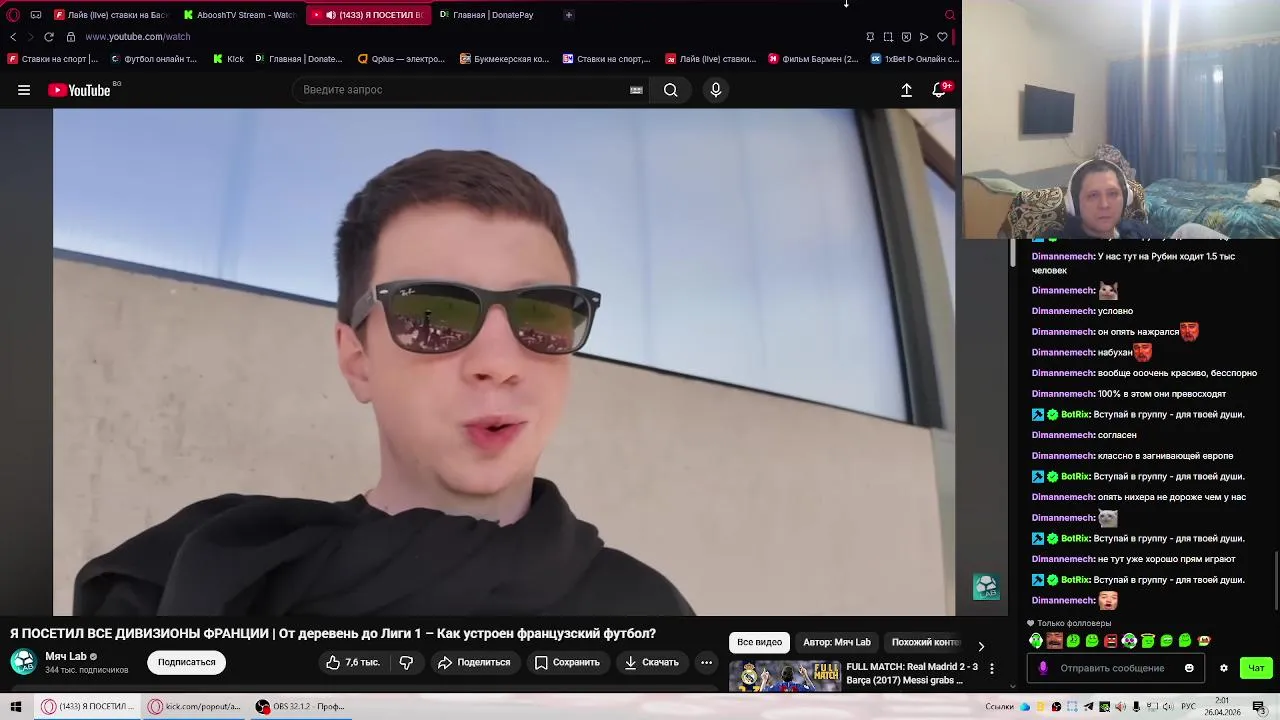
Task: Go to the YouTube home logo
Action: (x=79, y=90)
